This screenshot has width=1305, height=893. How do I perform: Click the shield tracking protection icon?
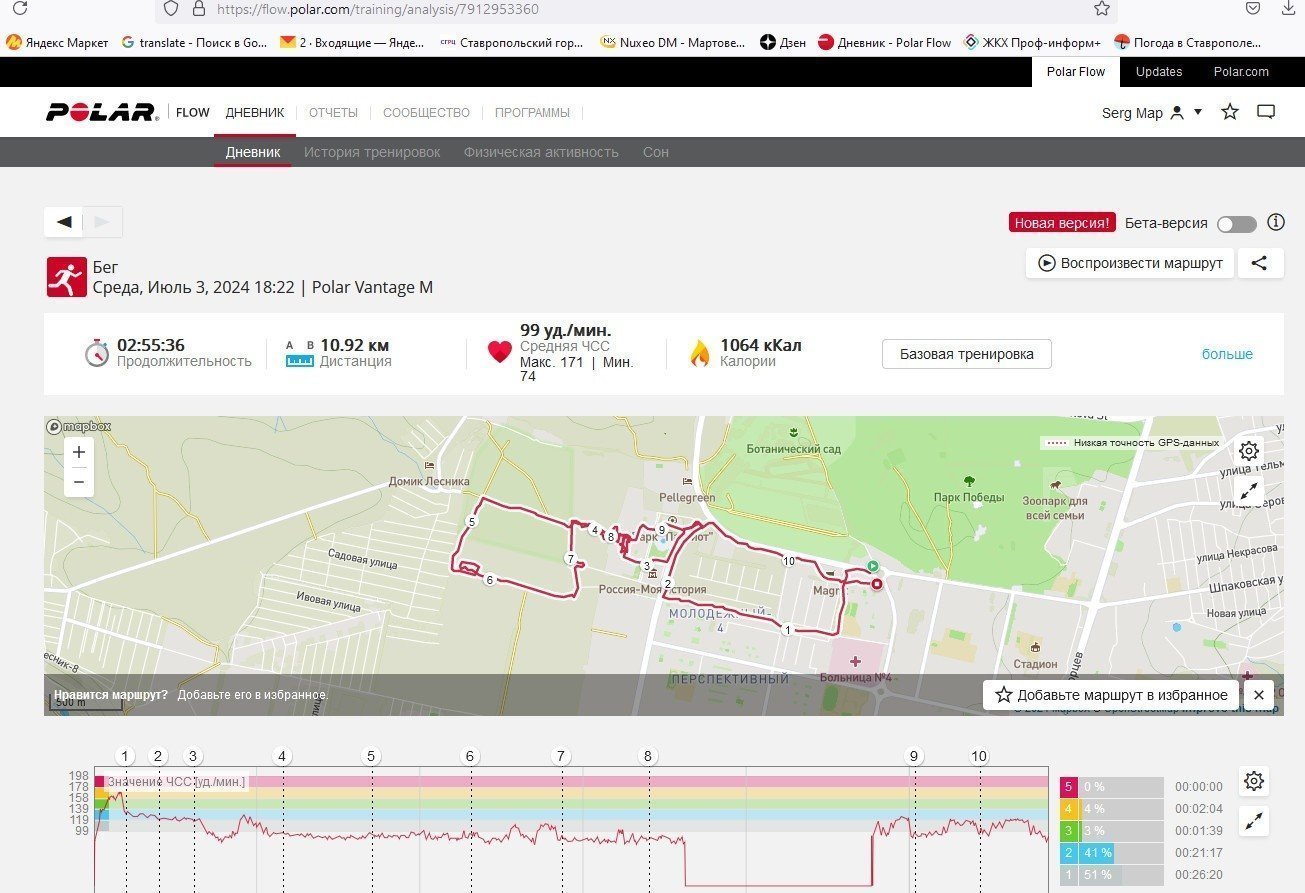(171, 8)
